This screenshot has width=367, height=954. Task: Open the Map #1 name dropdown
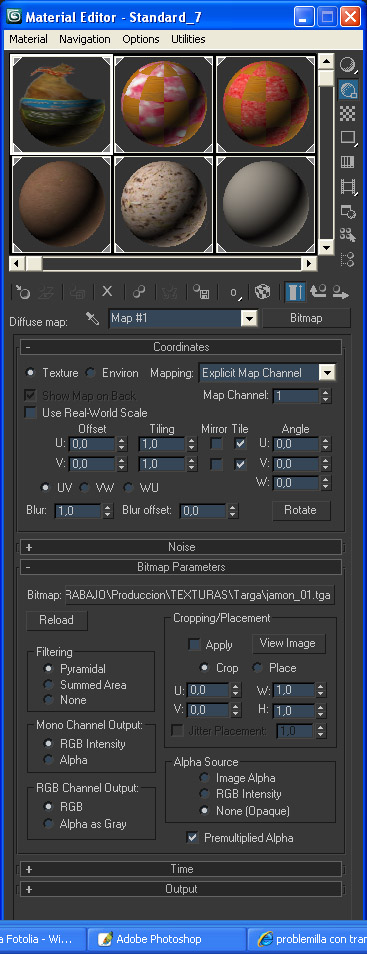tap(248, 318)
